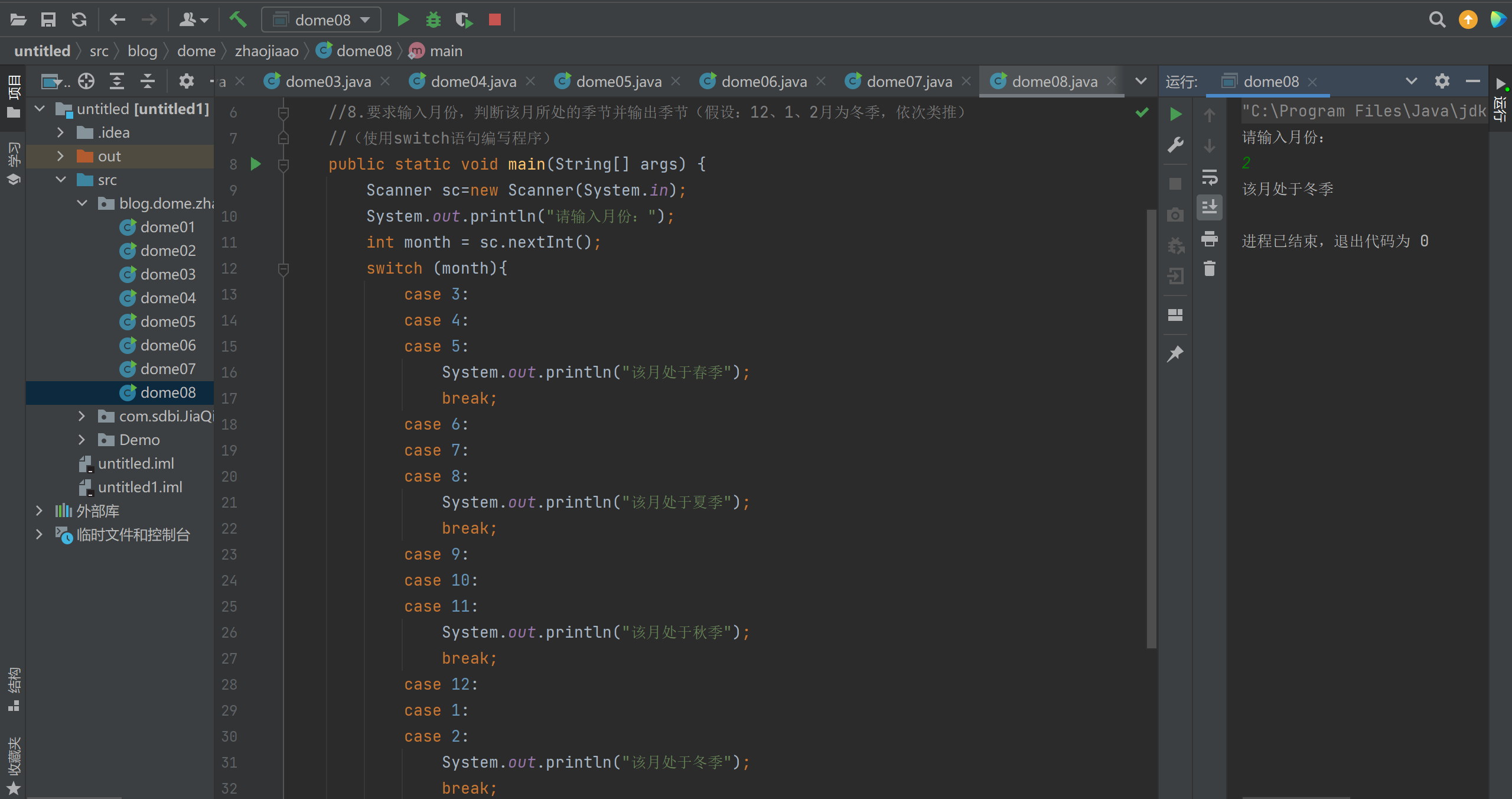
Task: Switch to the dome05.java tab
Action: point(618,82)
